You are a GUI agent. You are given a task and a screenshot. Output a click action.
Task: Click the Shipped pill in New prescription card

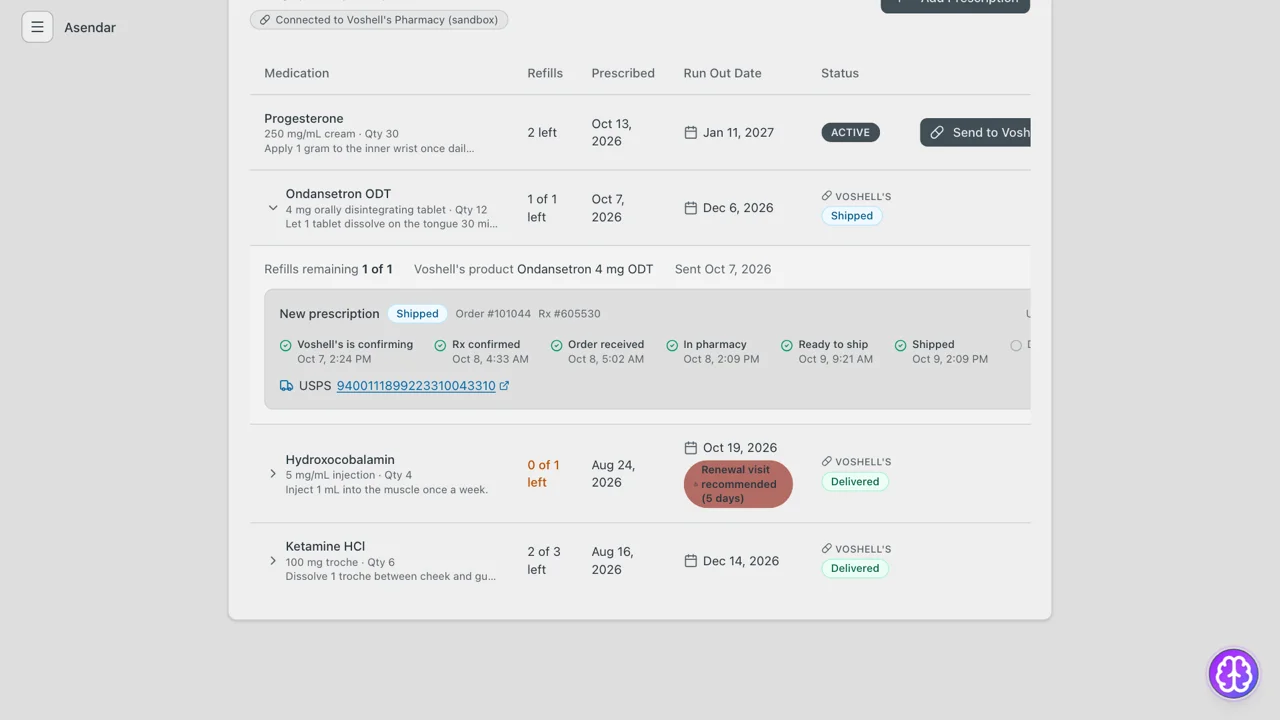417,314
